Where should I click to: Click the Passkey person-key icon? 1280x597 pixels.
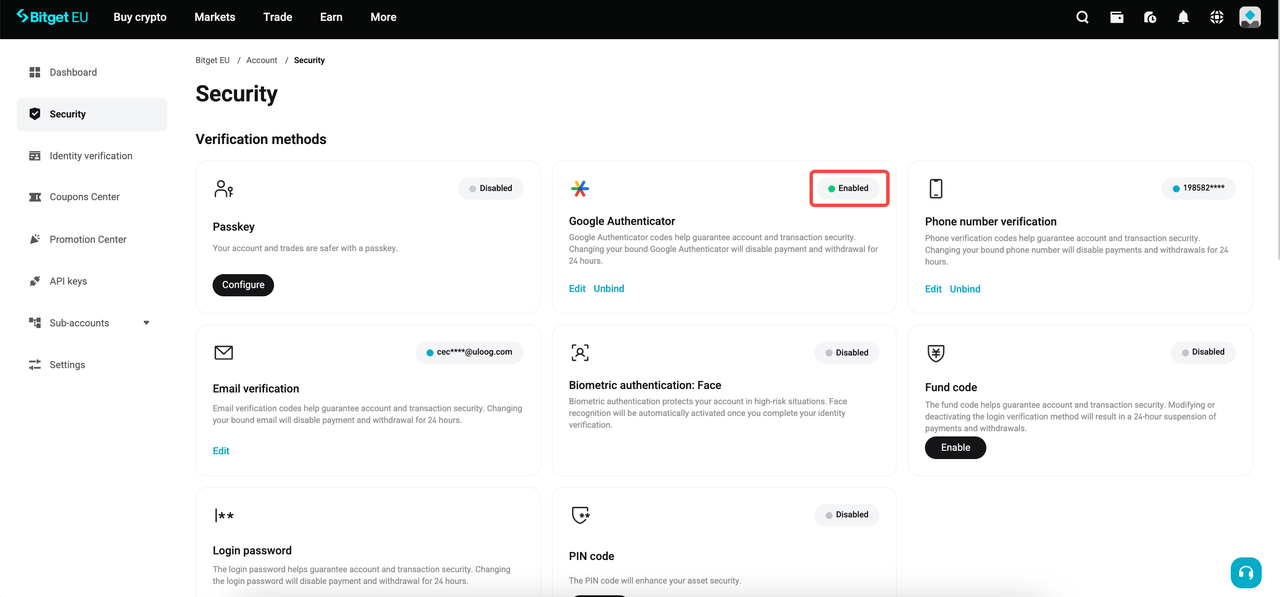pyautogui.click(x=223, y=188)
